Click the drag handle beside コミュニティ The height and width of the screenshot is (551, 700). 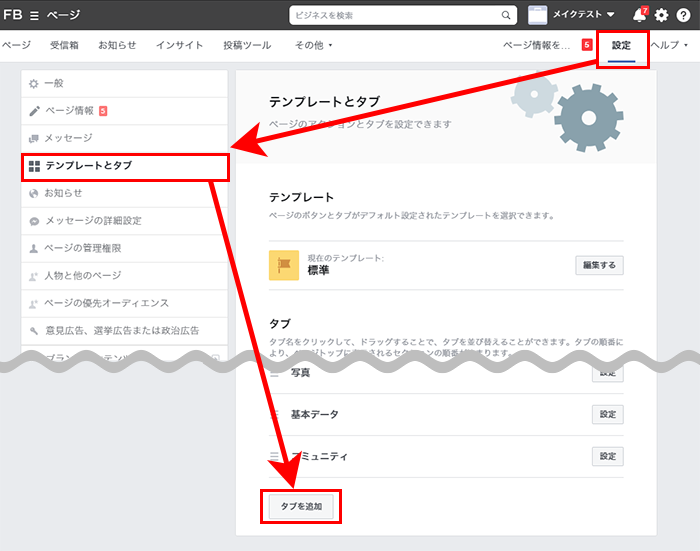pyautogui.click(x=274, y=456)
